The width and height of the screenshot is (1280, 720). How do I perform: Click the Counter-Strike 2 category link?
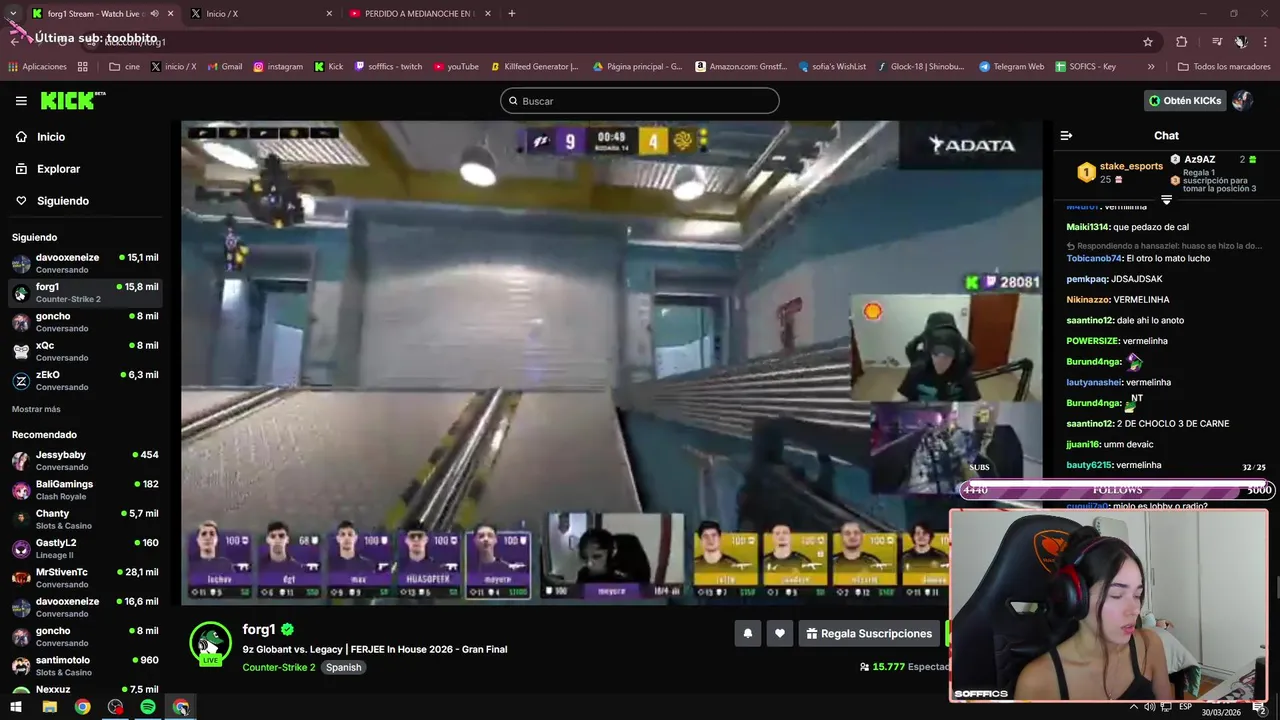pyautogui.click(x=279, y=667)
